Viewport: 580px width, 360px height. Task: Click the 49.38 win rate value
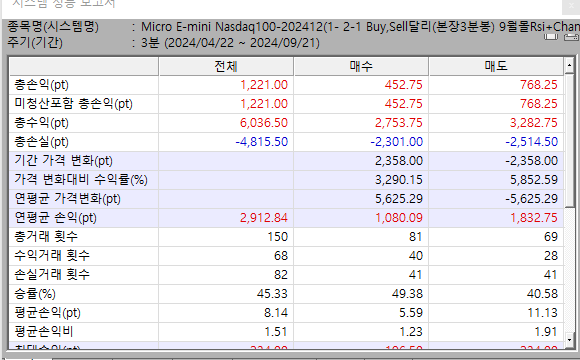407,294
